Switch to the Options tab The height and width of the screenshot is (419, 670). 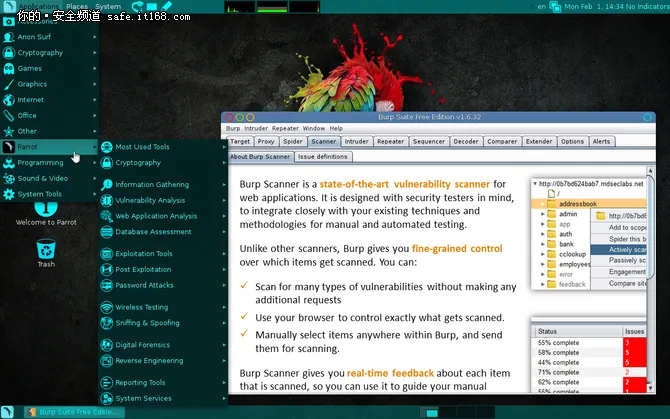(x=572, y=141)
